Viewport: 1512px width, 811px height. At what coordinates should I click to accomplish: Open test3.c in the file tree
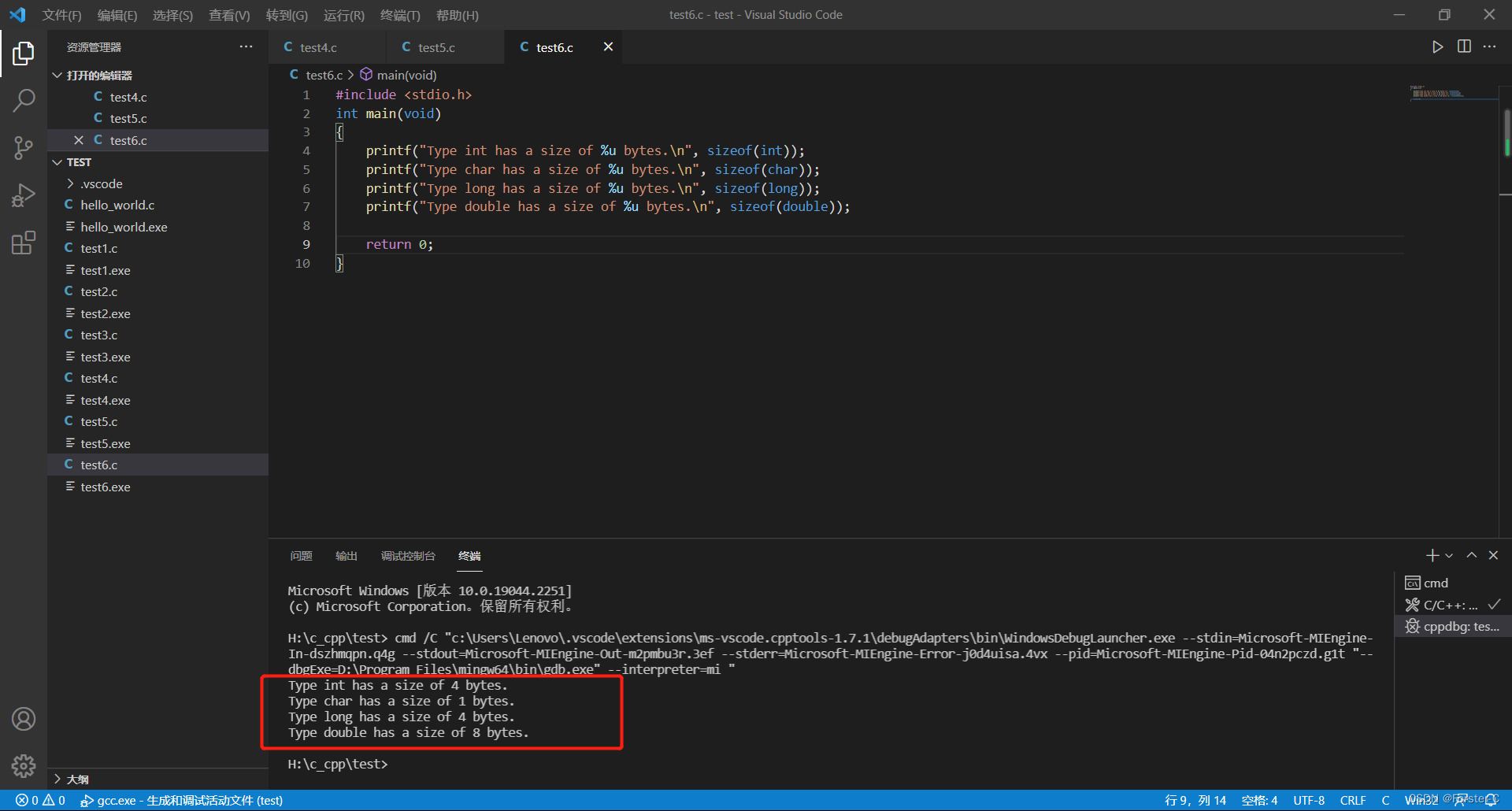(157, 335)
